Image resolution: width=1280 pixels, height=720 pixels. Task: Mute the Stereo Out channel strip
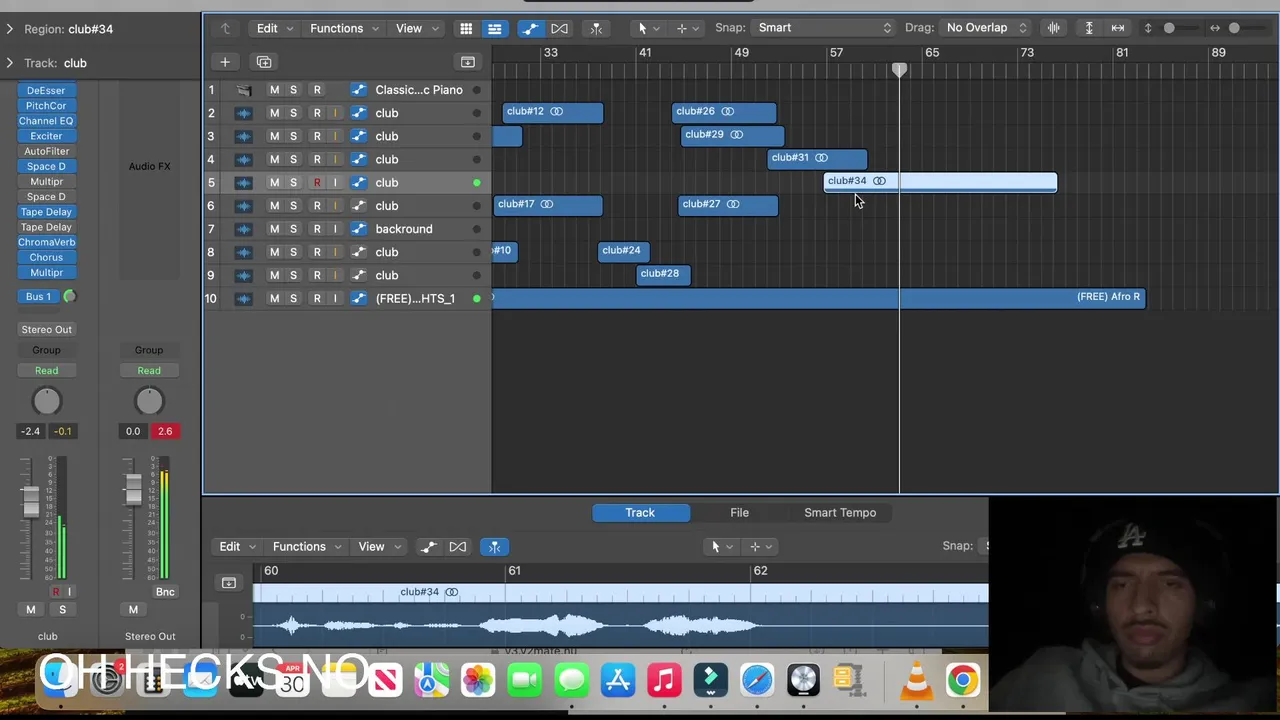133,610
